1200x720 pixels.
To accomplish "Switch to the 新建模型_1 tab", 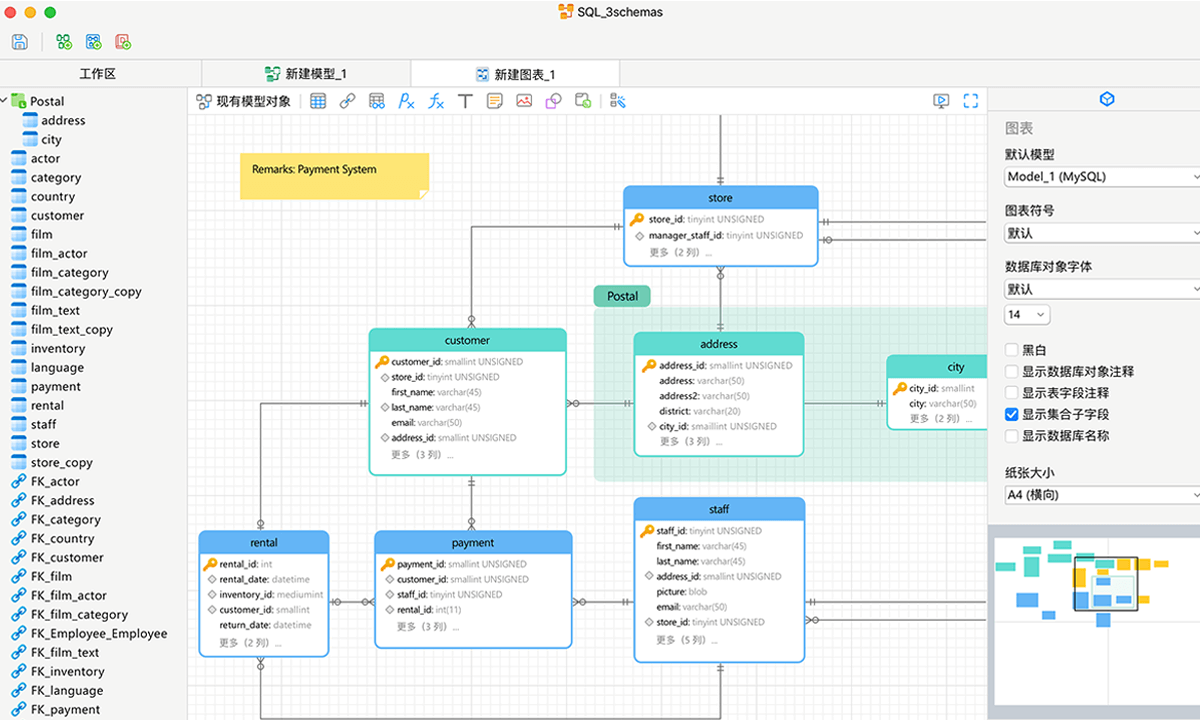I will (x=306, y=74).
